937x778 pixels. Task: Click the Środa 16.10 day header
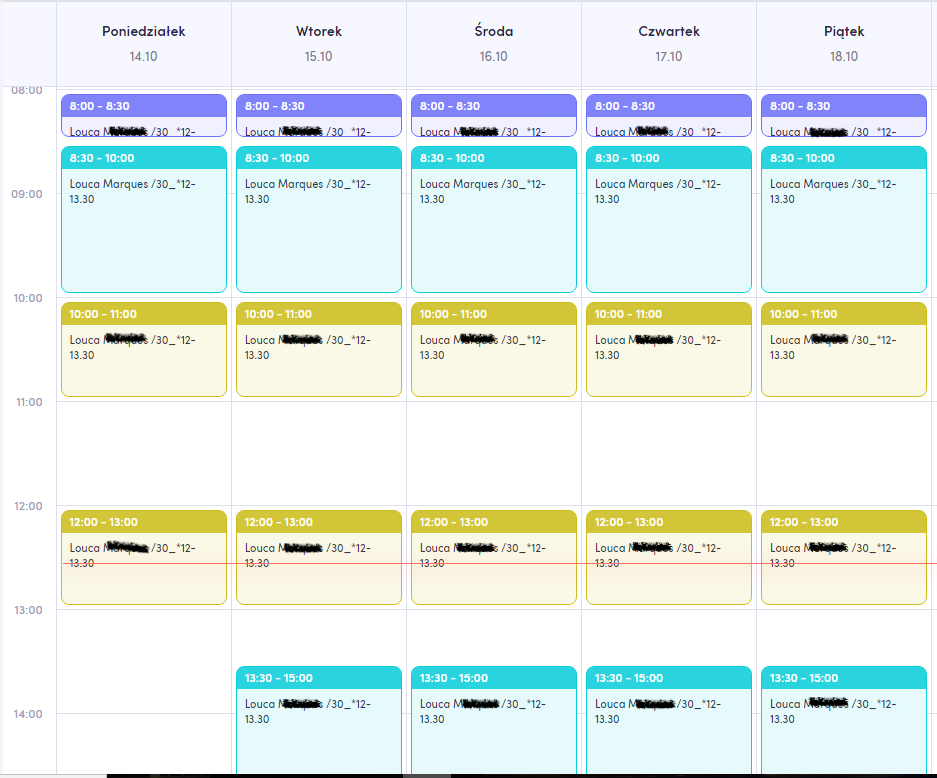click(494, 44)
